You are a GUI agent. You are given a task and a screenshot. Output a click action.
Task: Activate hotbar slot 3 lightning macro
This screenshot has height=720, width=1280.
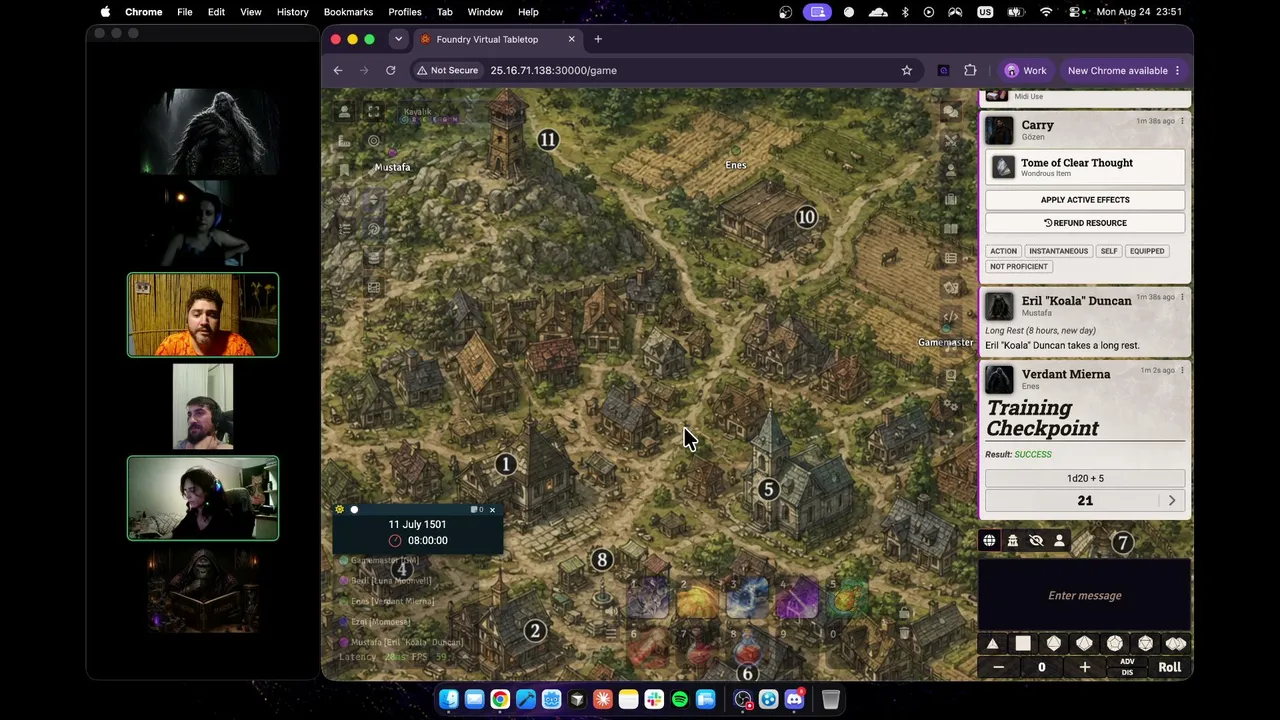(748, 598)
